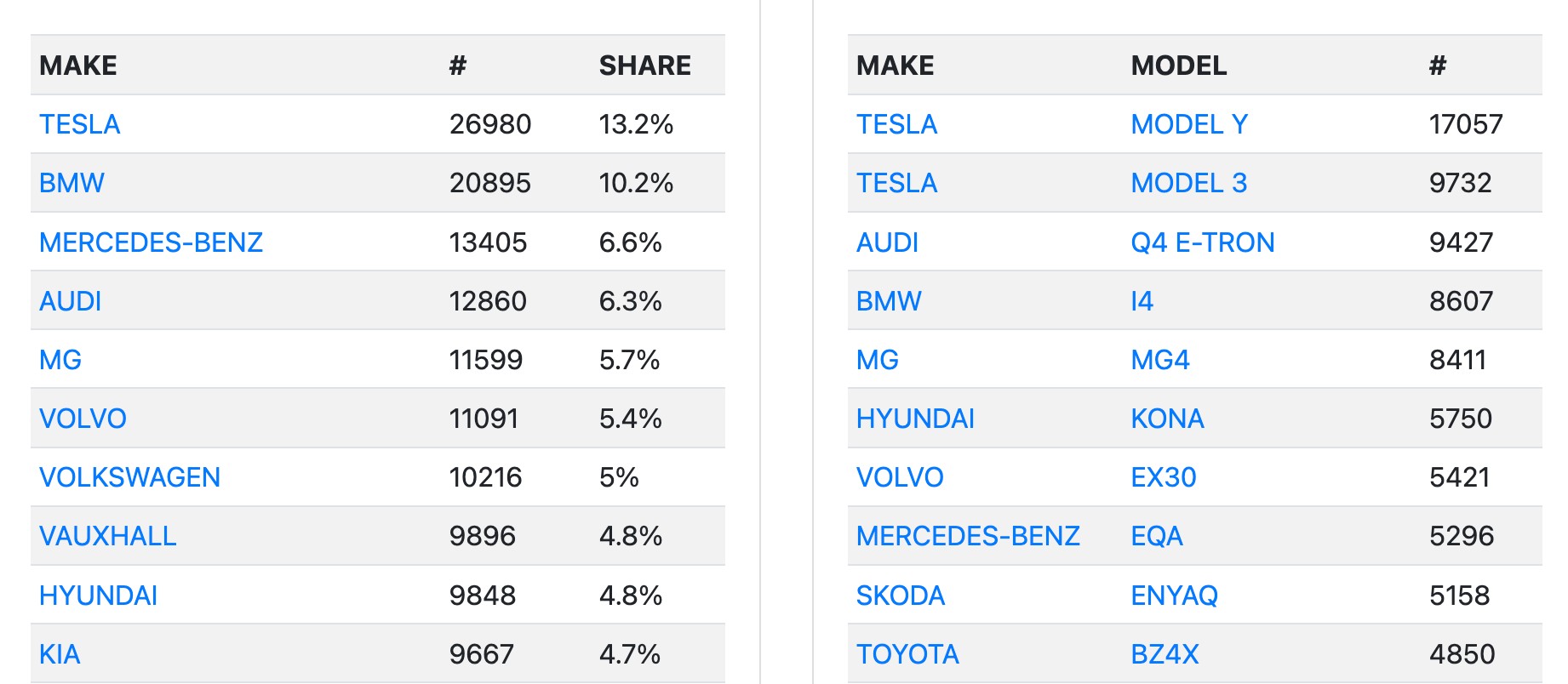Viewport: 1568px width, 684px height.
Task: Open the MG make link in the left table
Action: pyautogui.click(x=60, y=360)
